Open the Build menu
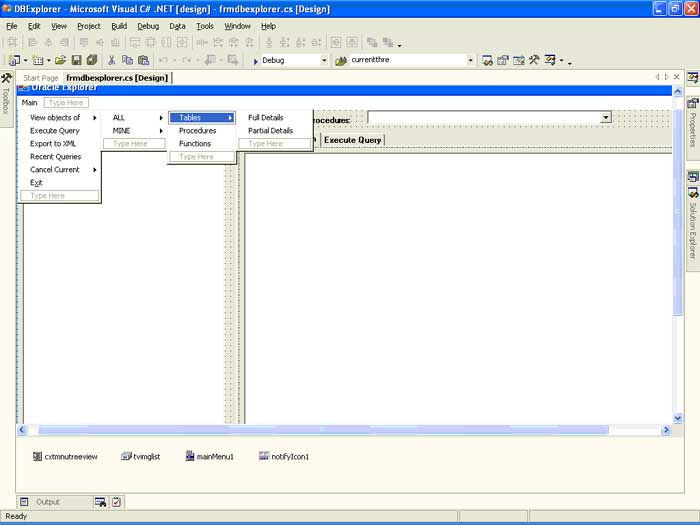Viewport: 700px width, 525px height. pos(119,26)
